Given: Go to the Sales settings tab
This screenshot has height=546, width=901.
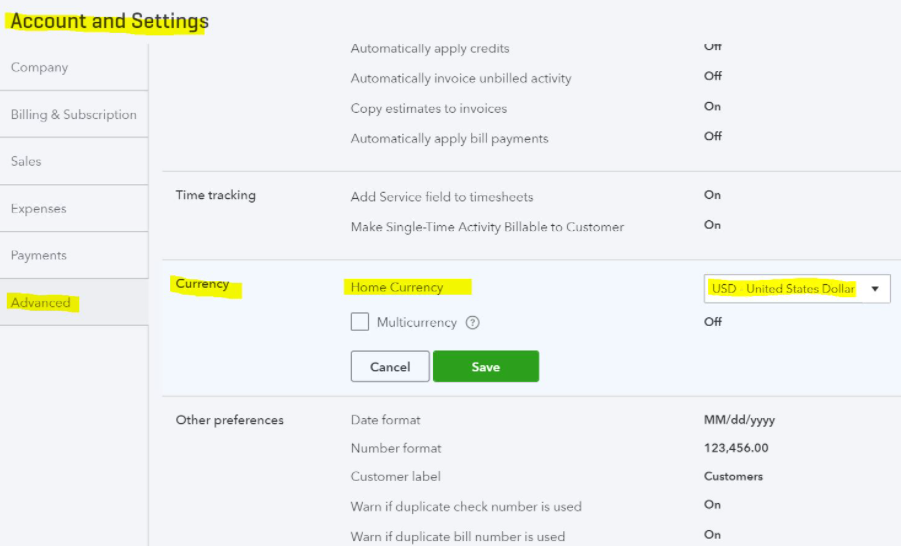Looking at the screenshot, I should coord(74,162).
